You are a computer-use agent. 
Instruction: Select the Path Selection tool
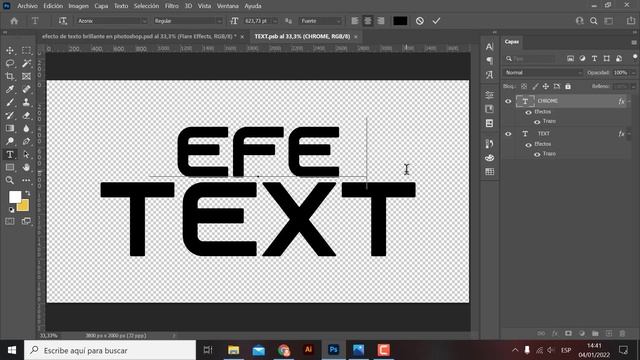point(26,154)
